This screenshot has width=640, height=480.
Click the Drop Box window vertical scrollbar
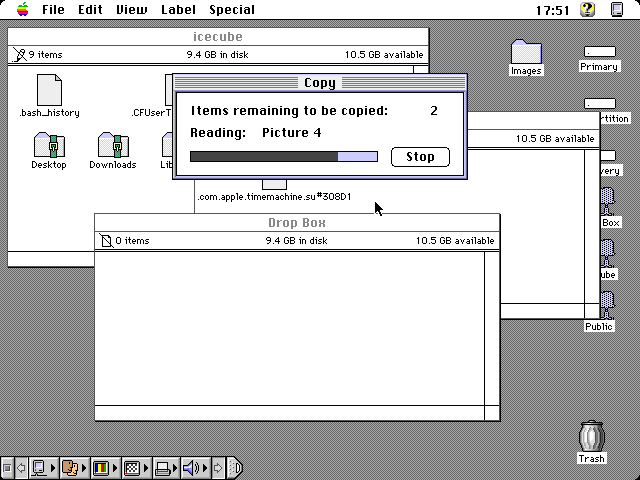click(x=492, y=329)
